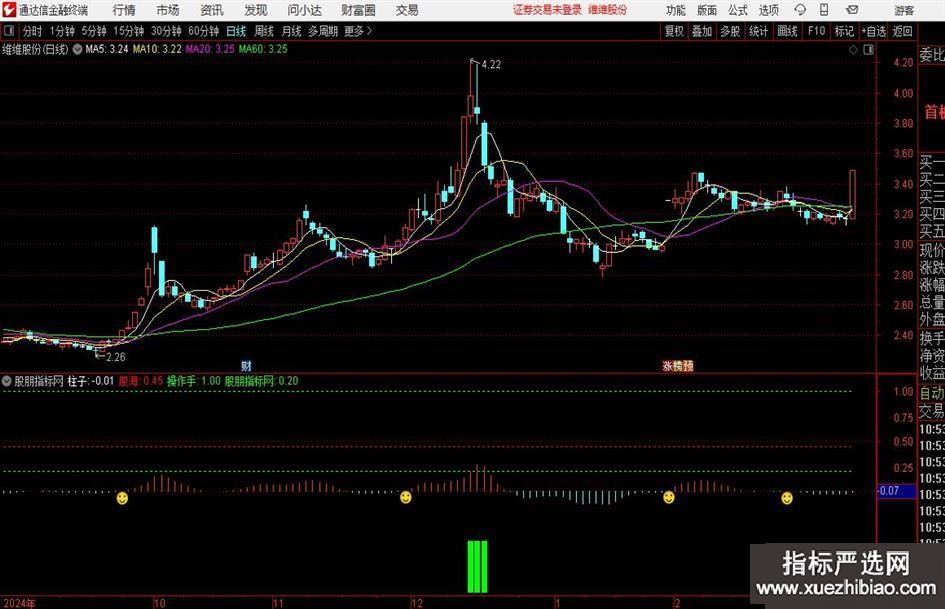The width and height of the screenshot is (945, 609).
Task: Open the 发现 menu
Action: (256, 10)
